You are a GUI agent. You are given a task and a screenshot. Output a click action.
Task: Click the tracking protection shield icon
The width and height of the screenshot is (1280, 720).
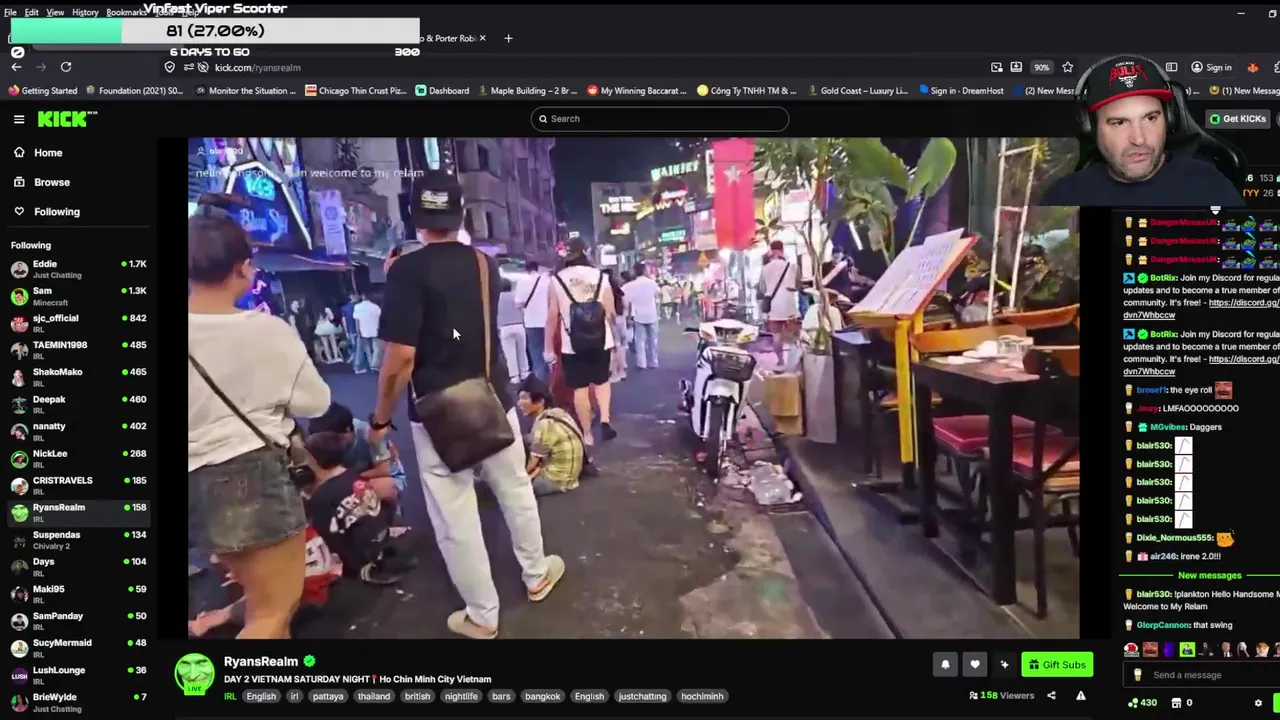click(x=170, y=67)
